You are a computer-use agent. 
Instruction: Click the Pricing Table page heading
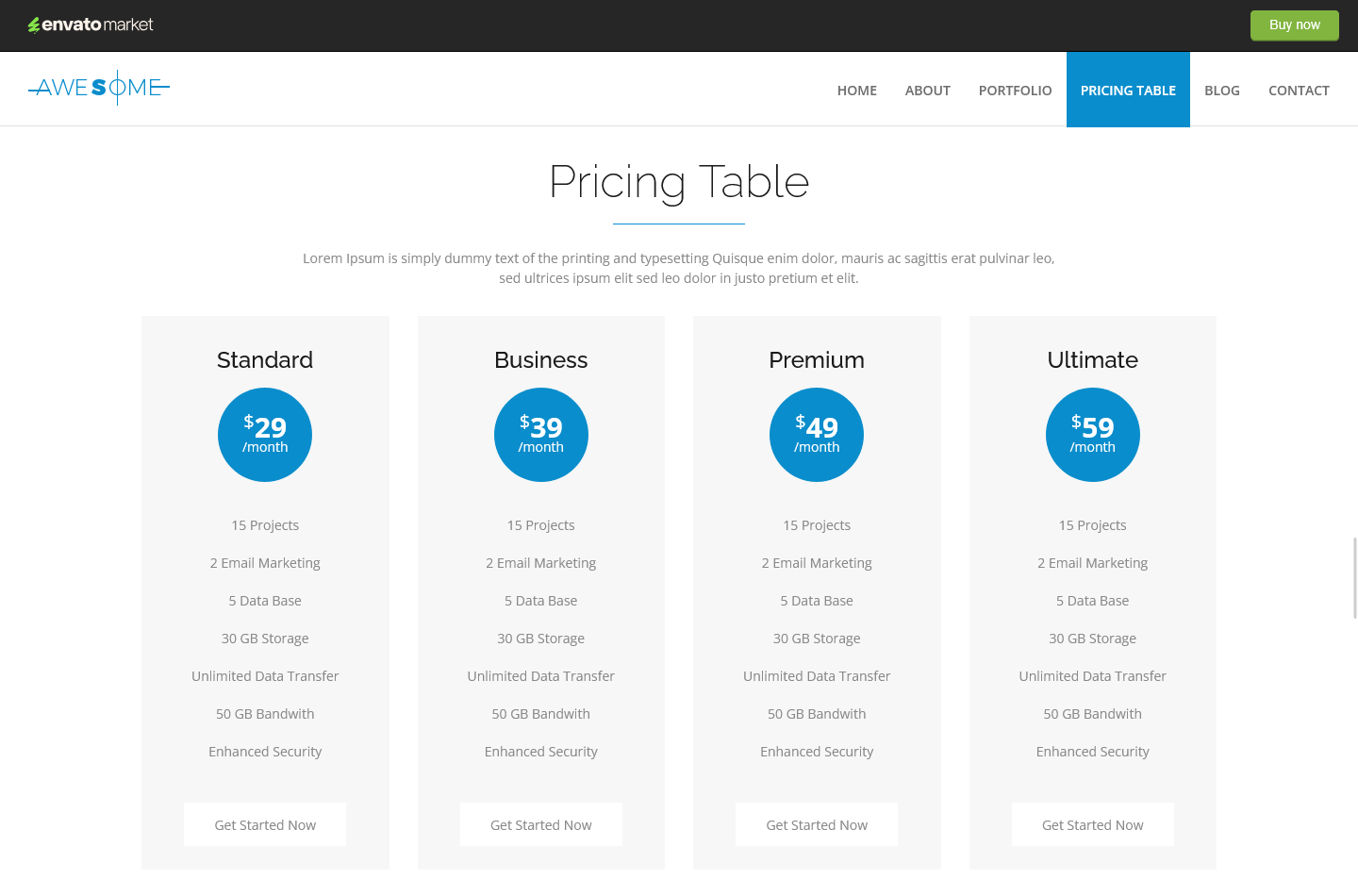click(x=679, y=182)
